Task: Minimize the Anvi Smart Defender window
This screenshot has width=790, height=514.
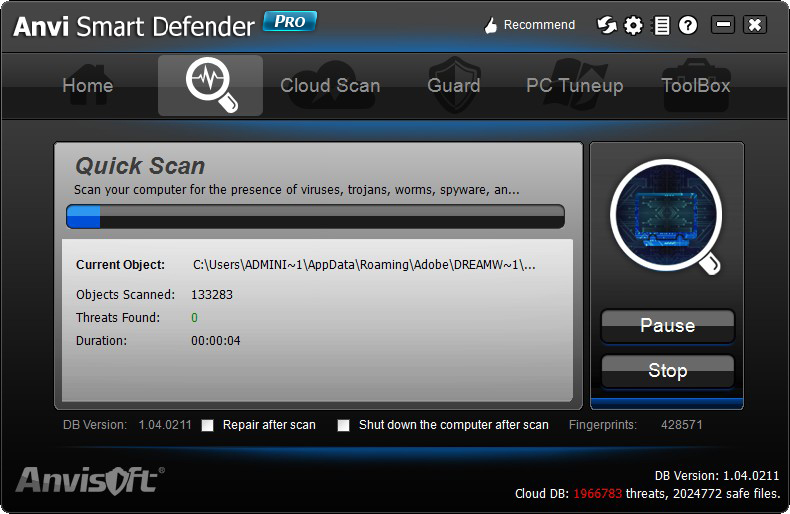Action: click(x=723, y=24)
